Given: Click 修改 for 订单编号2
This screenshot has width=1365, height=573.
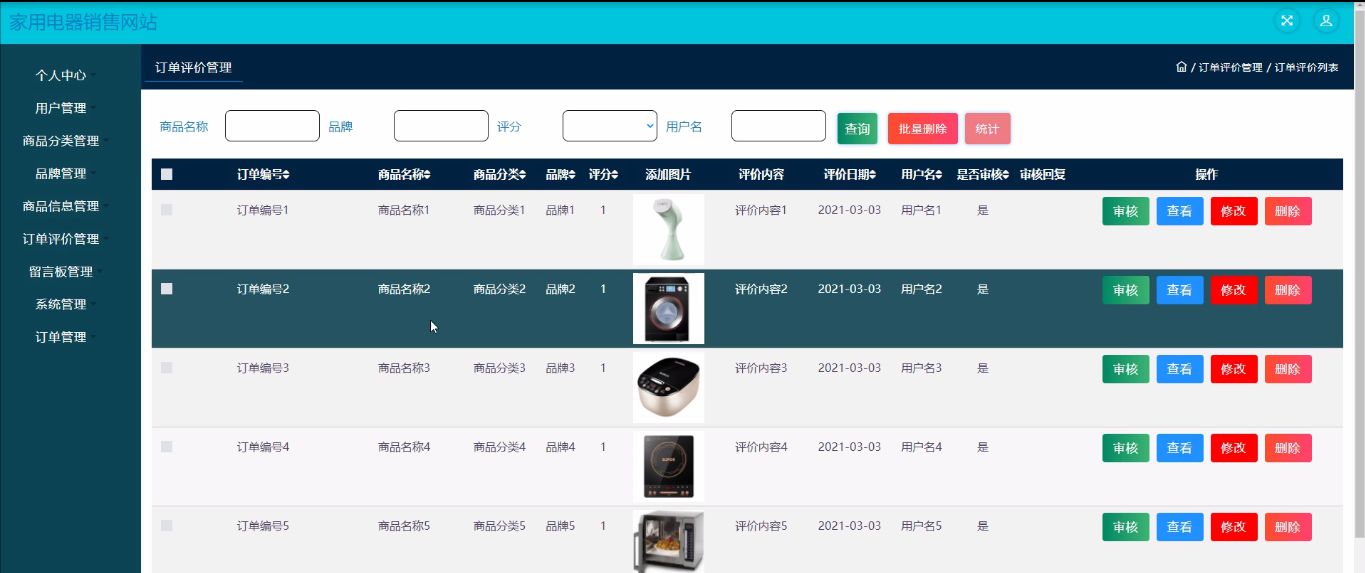Looking at the screenshot, I should [x=1234, y=290].
